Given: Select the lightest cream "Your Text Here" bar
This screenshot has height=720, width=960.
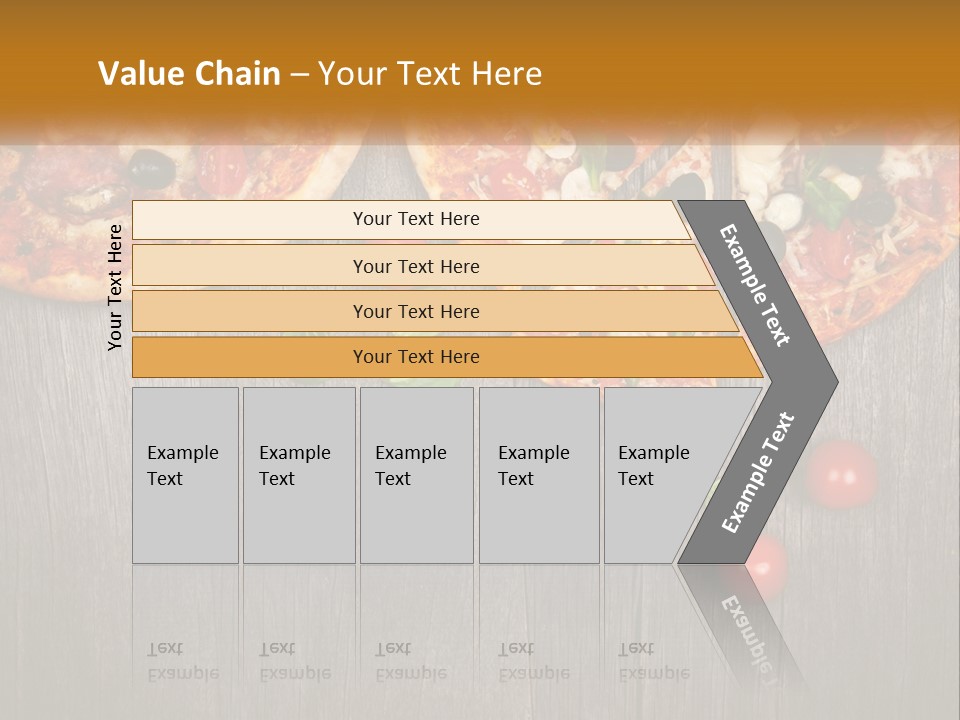Looking at the screenshot, I should [x=415, y=219].
